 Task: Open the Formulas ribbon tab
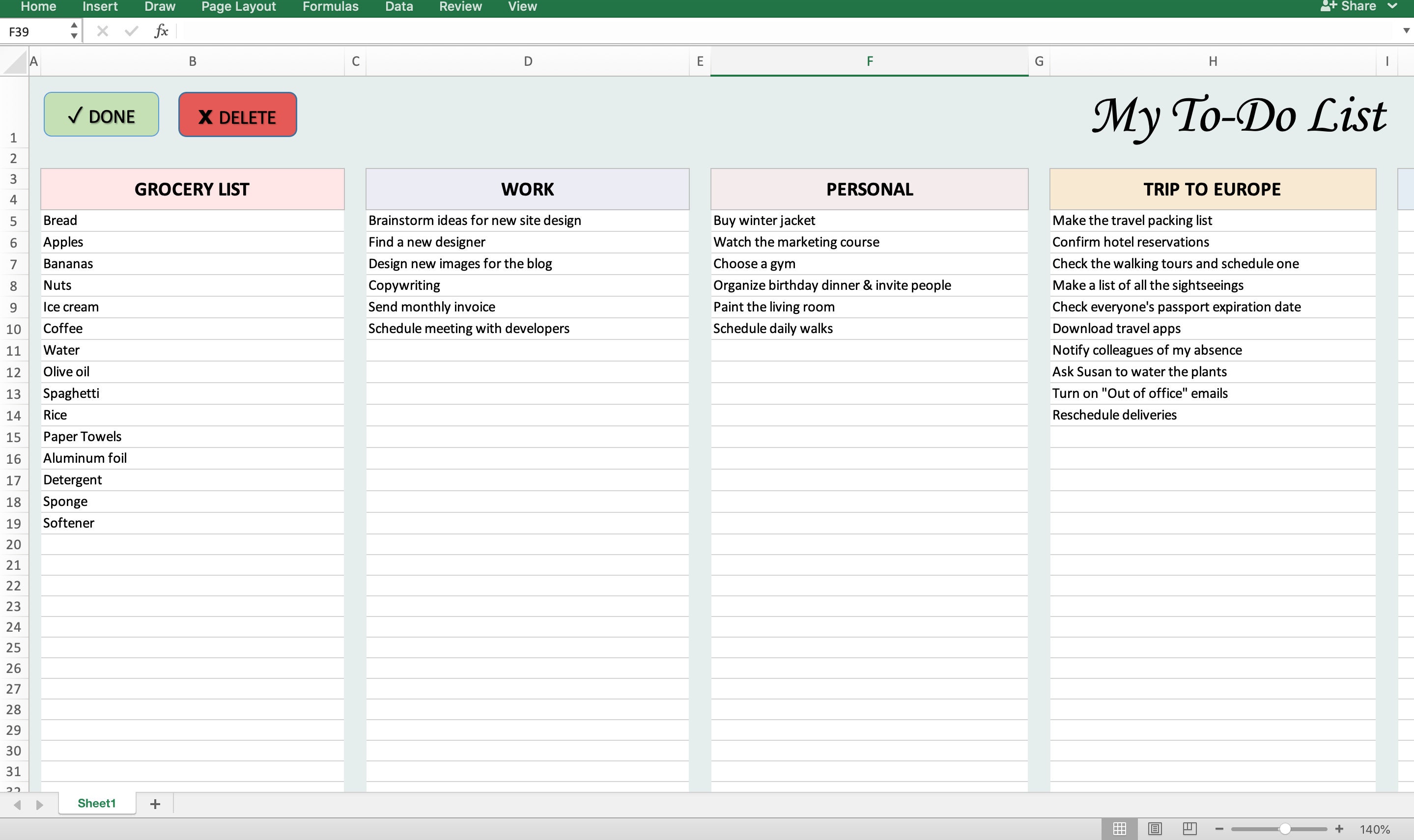point(330,6)
